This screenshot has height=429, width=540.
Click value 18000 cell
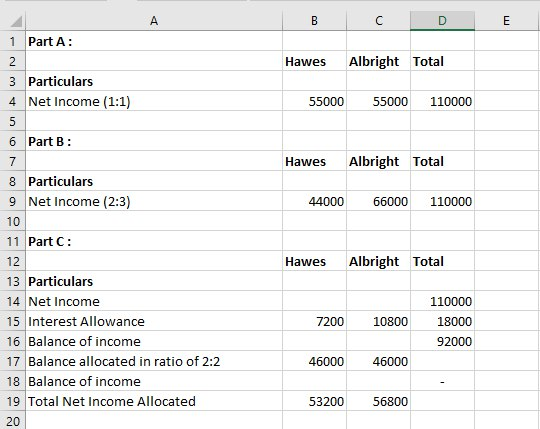(443, 321)
